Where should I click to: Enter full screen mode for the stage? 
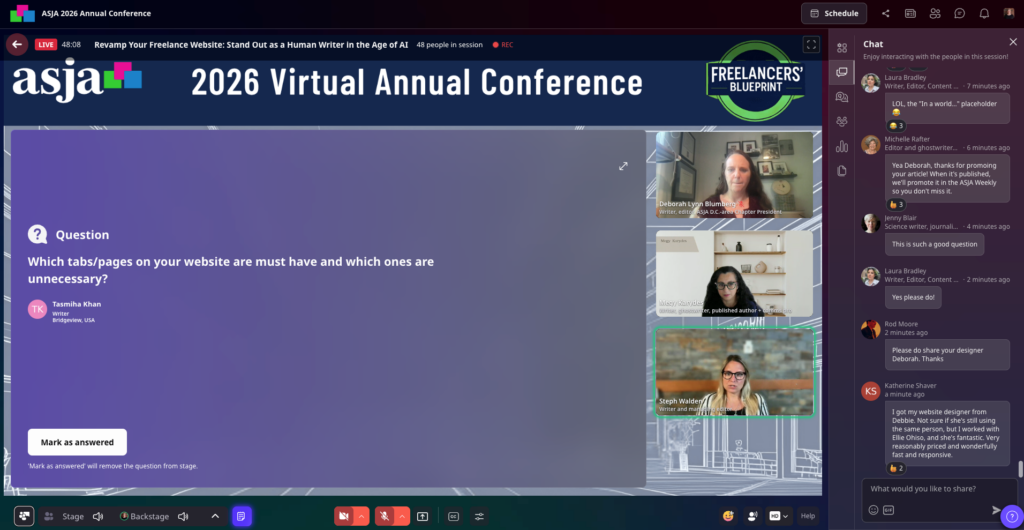pyautogui.click(x=811, y=44)
